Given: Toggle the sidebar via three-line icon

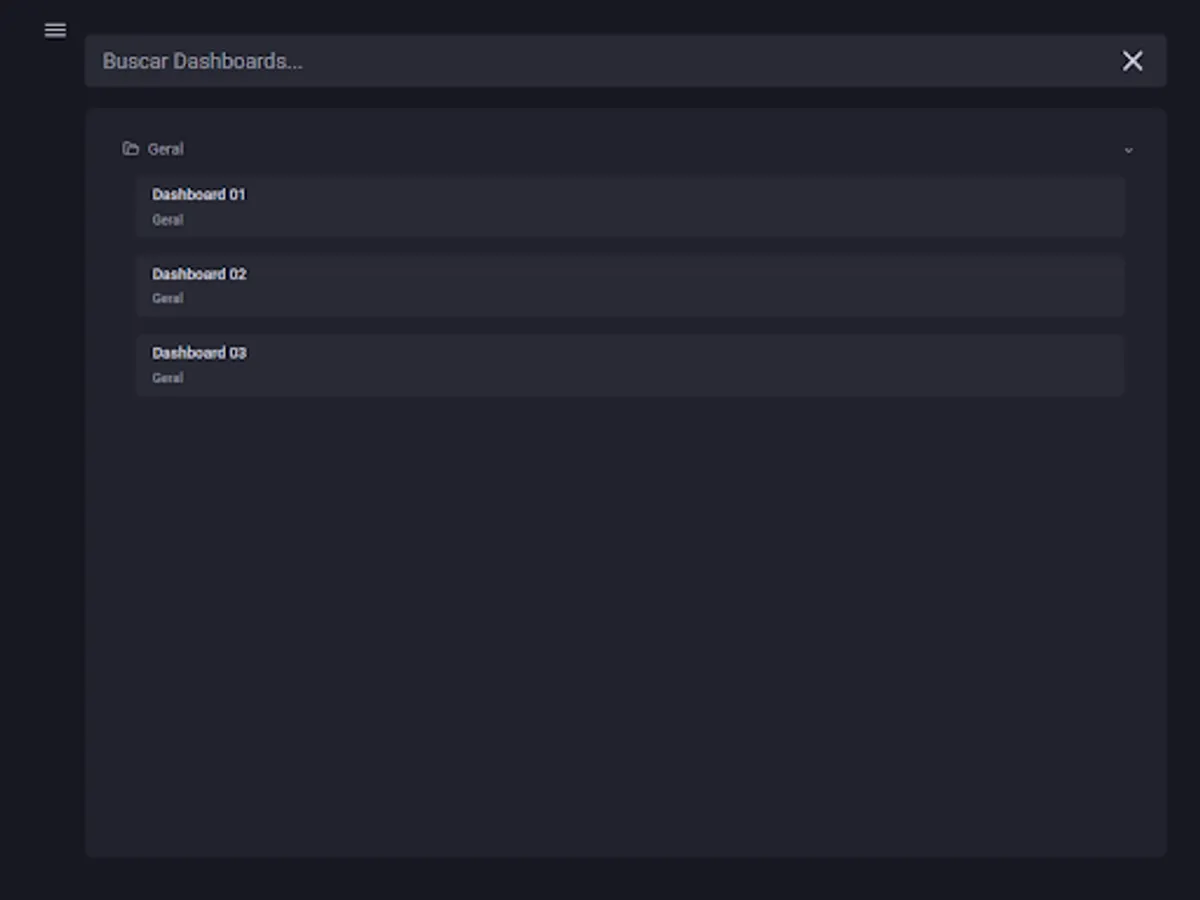Looking at the screenshot, I should [55, 30].
